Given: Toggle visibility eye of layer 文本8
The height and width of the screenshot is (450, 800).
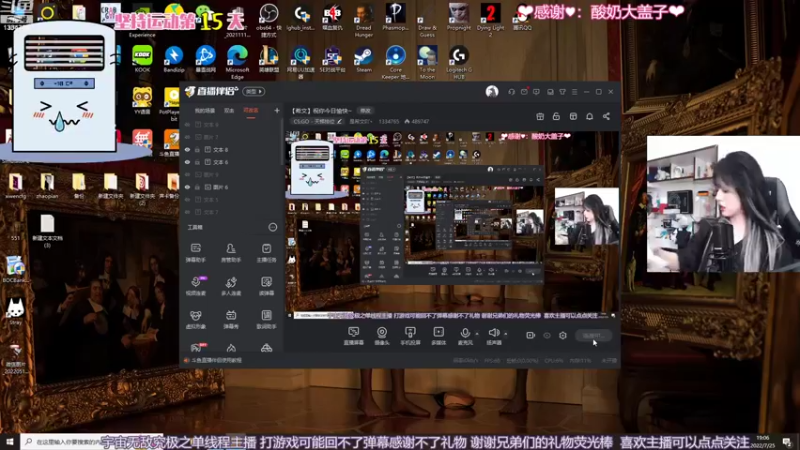Looking at the screenshot, I should point(187,149).
